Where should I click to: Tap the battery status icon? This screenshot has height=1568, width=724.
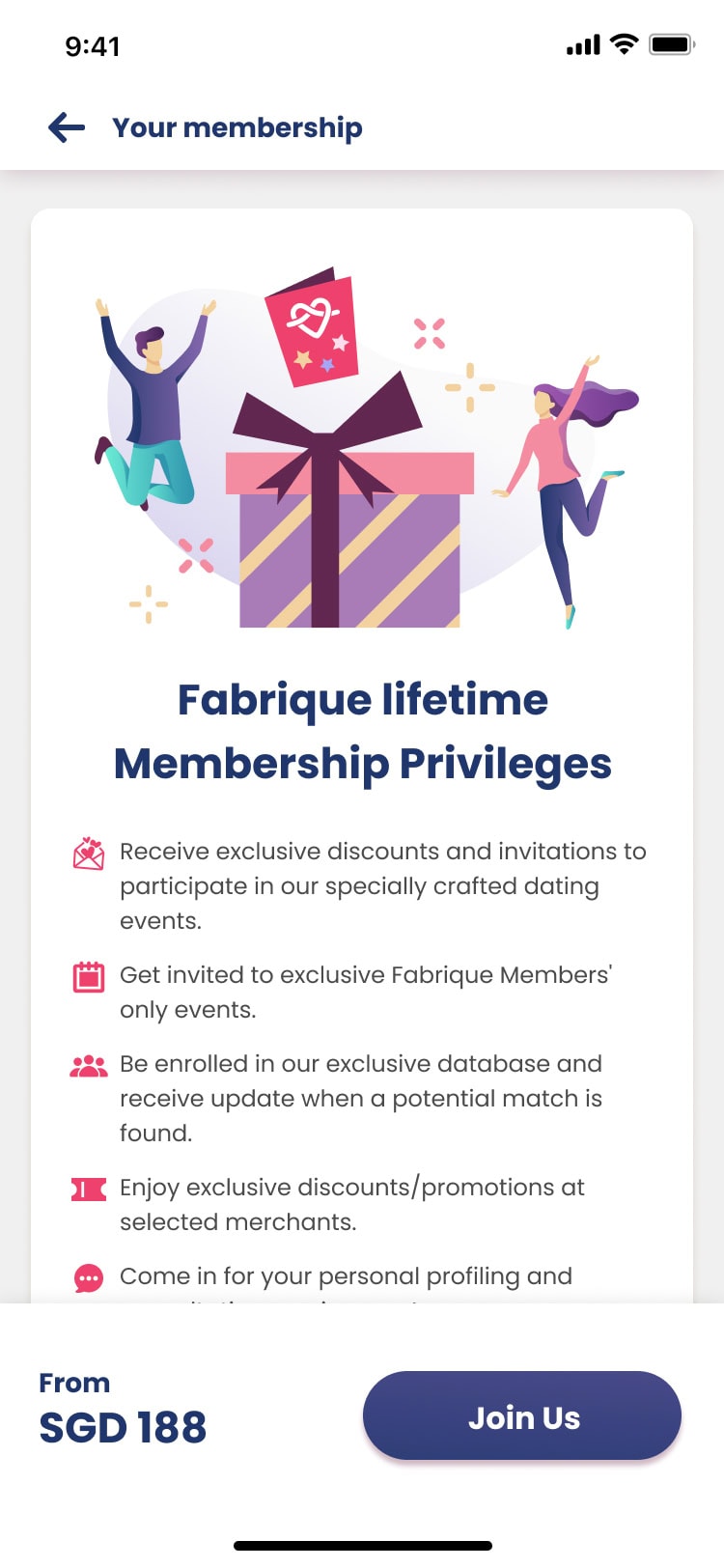[672, 44]
